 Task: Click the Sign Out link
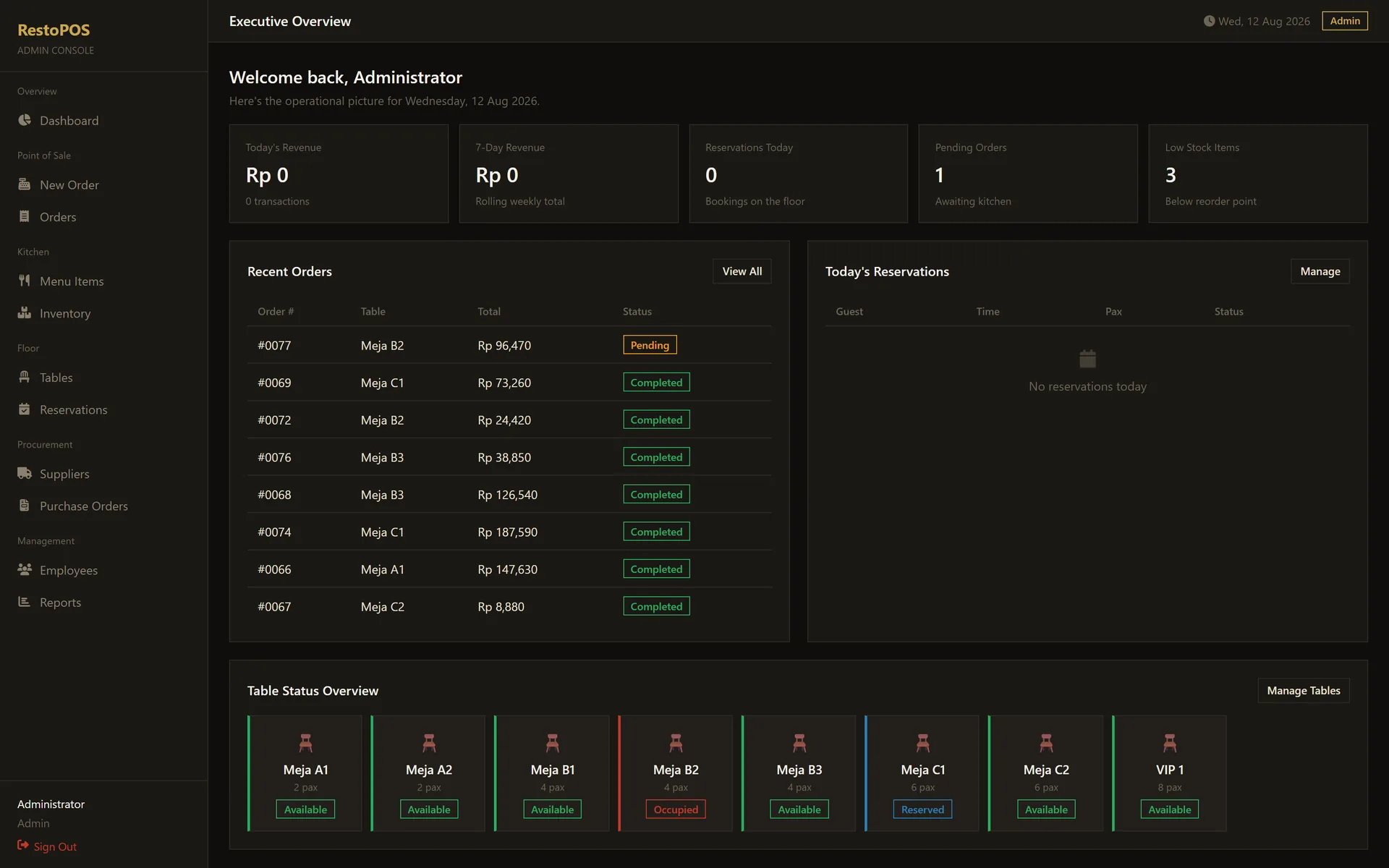[47, 846]
